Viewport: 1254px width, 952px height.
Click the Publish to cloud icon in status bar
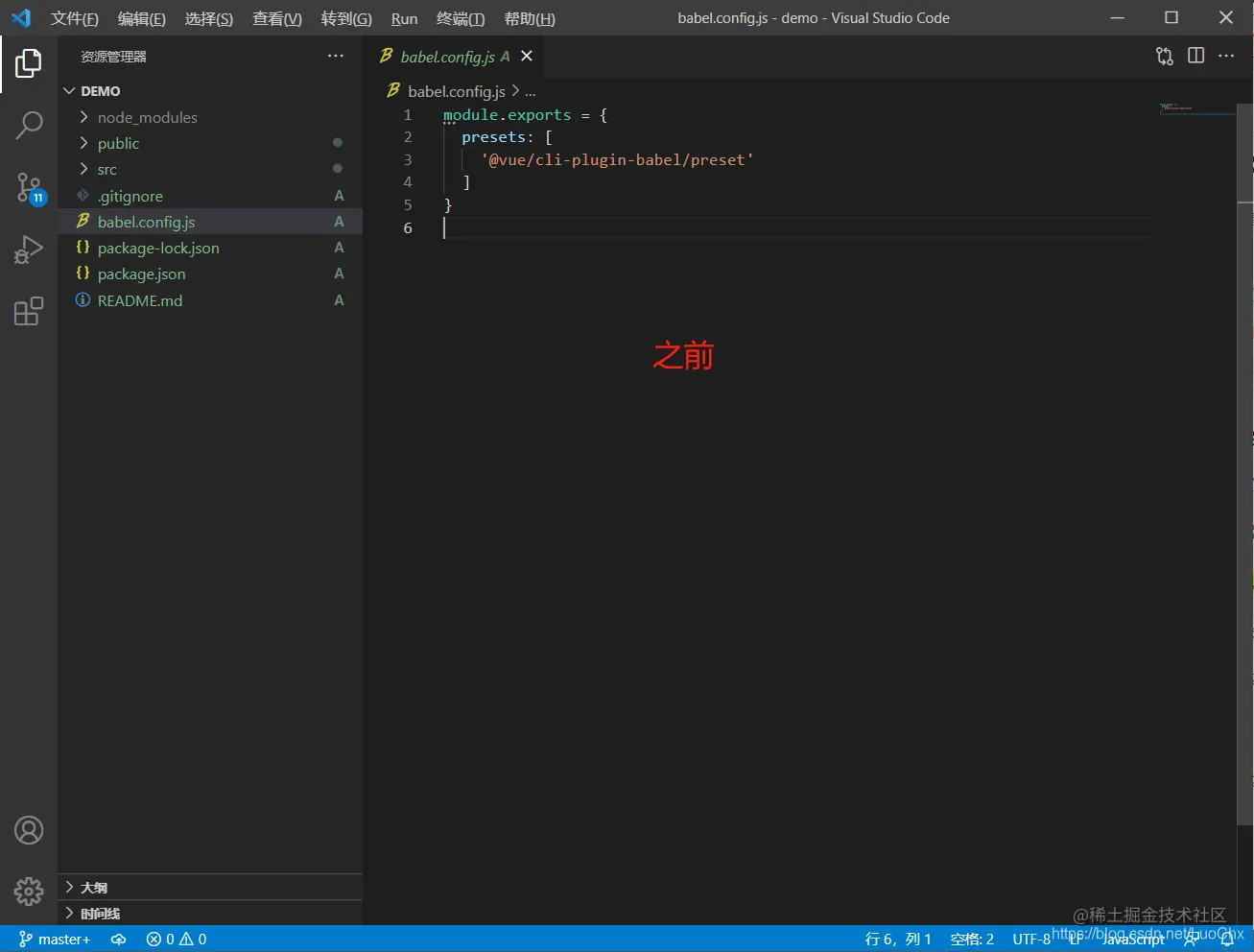119,939
